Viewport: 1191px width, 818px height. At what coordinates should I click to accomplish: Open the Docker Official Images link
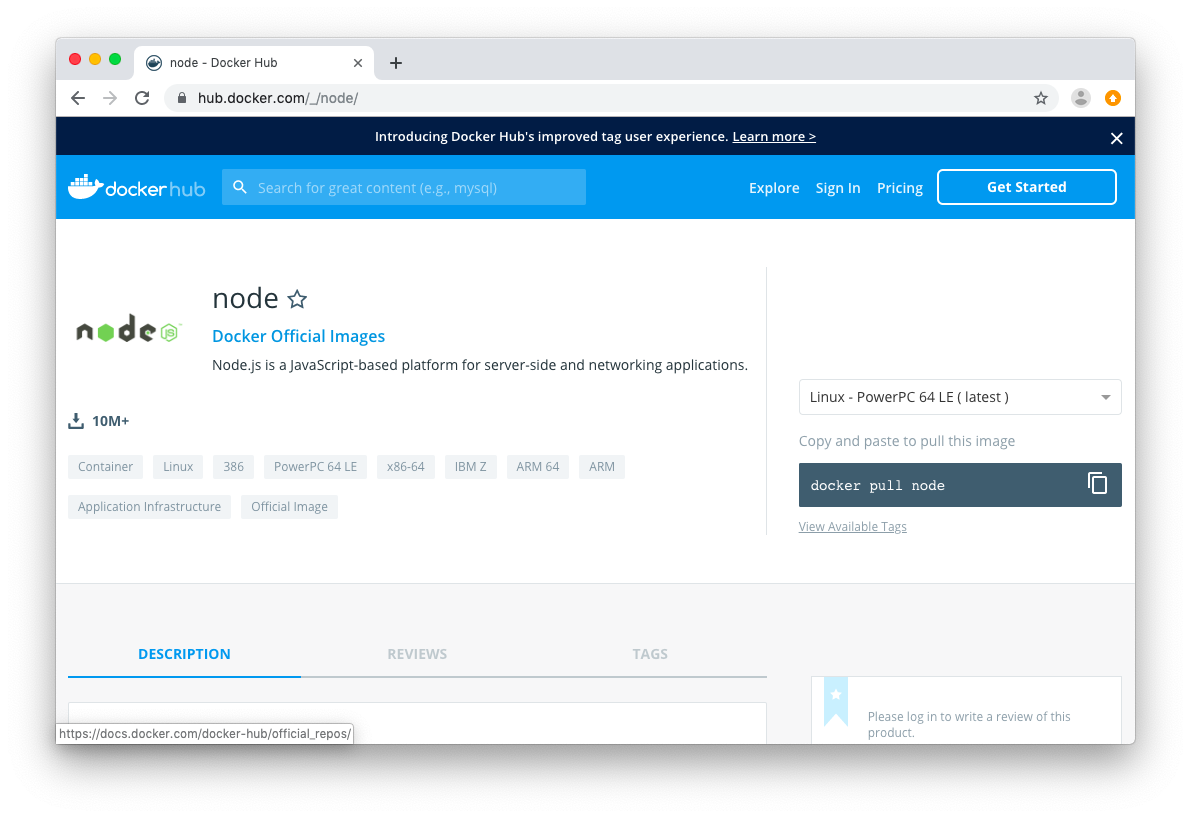tap(299, 336)
